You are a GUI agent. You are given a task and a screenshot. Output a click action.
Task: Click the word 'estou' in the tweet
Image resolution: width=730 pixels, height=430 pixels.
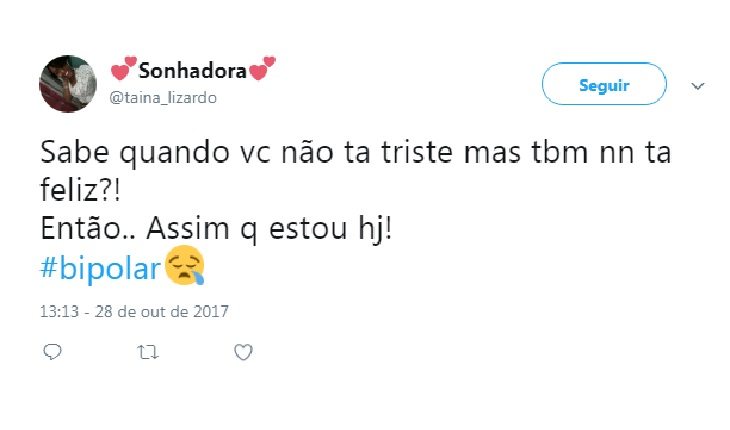(308, 229)
